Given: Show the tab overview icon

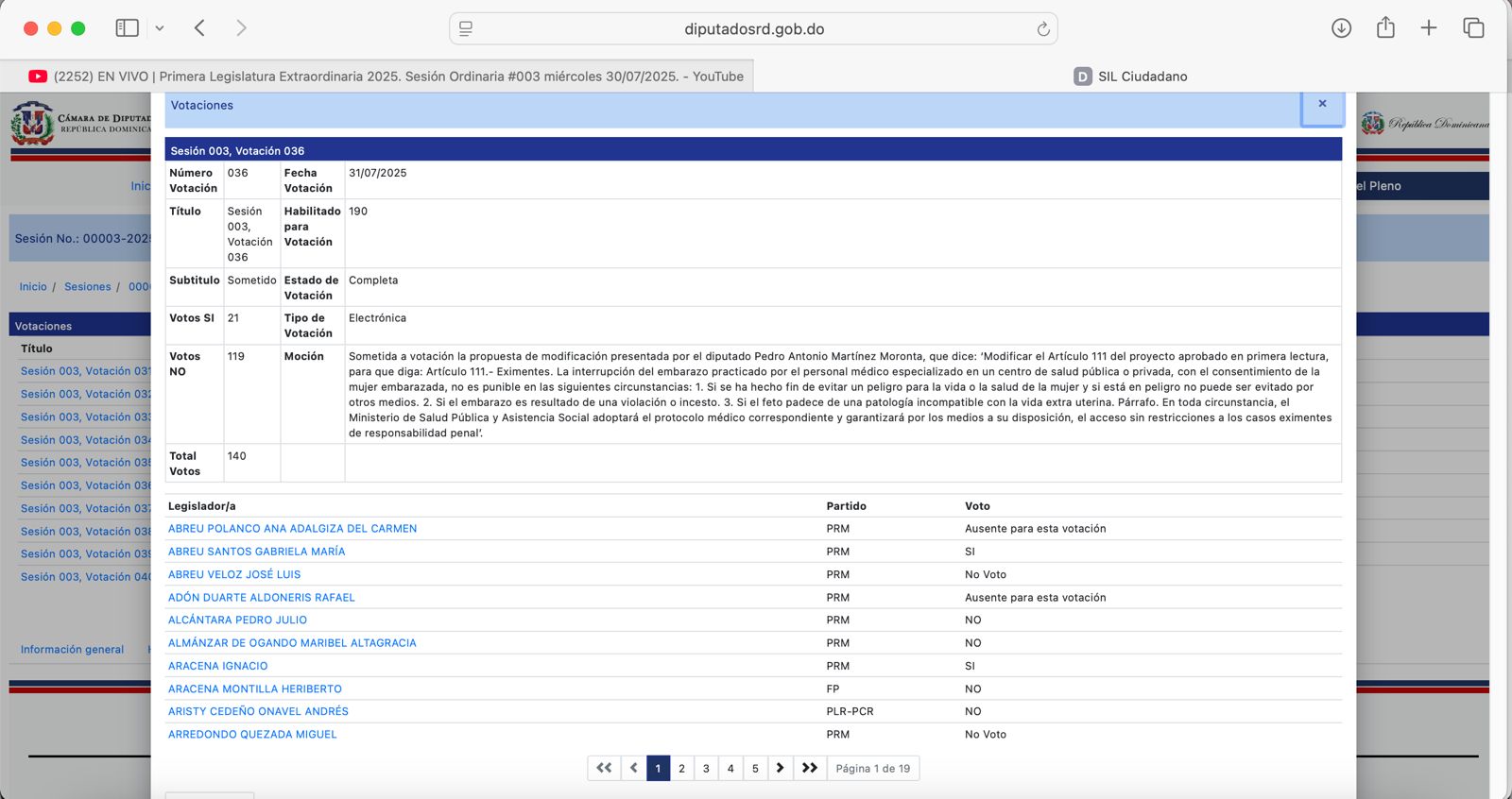Looking at the screenshot, I should click(1473, 28).
